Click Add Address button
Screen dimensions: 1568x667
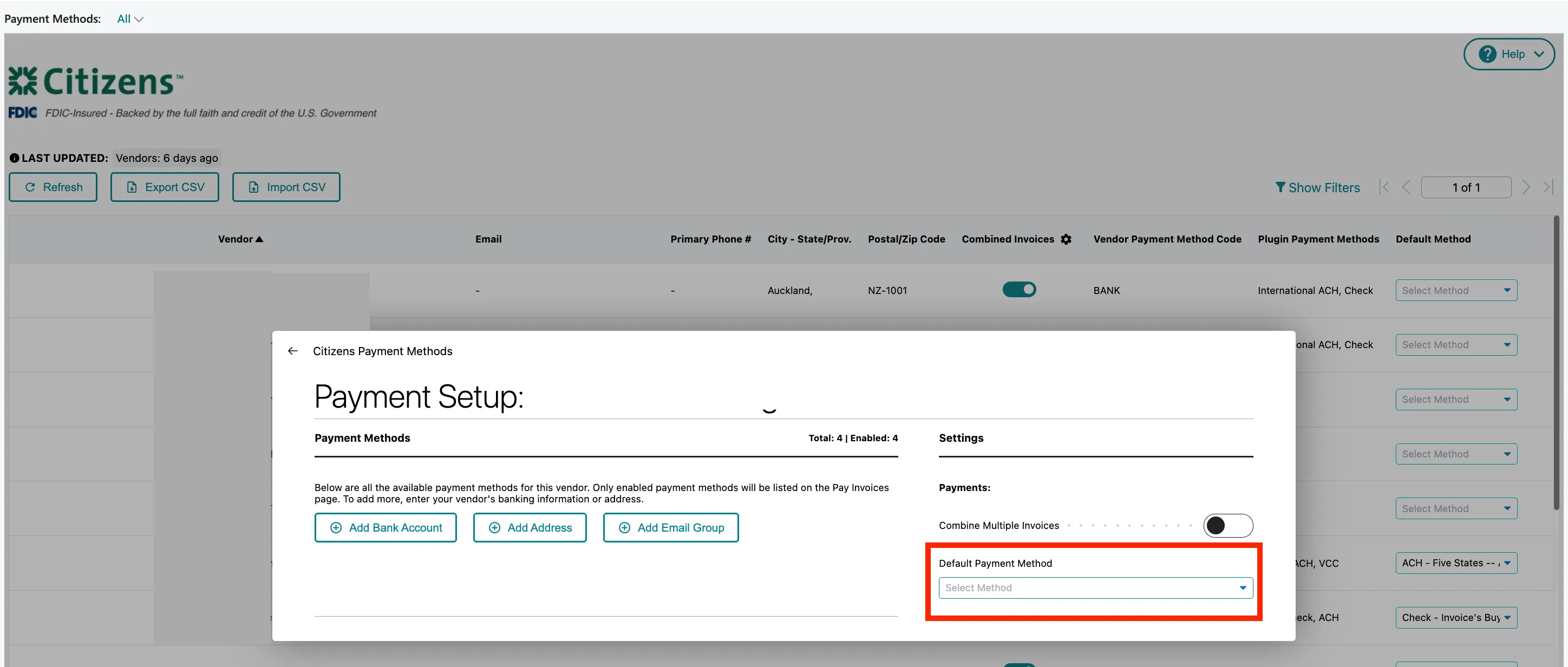(530, 528)
